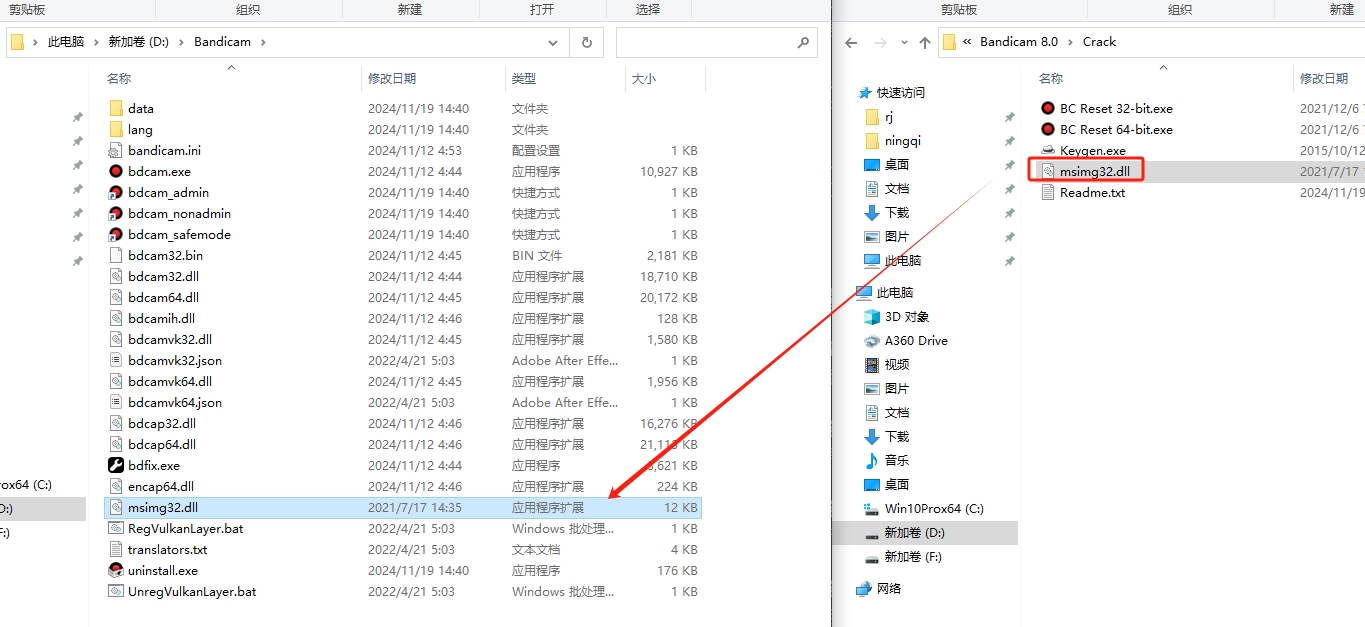Open 下载 under quick access
The height and width of the screenshot is (627, 1365).
tap(886, 212)
